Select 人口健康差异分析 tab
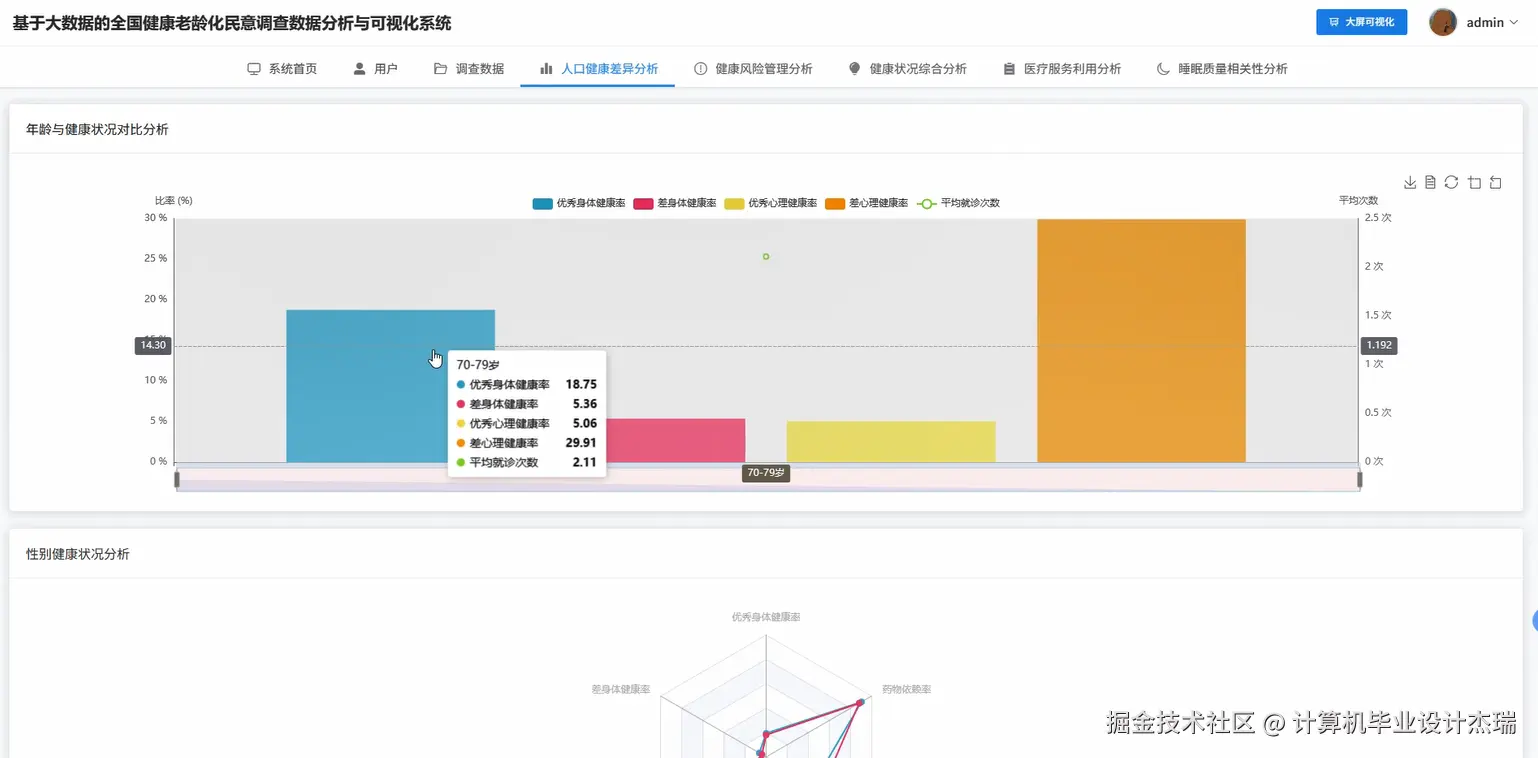Viewport: 1538px width, 758px height. tap(598, 69)
